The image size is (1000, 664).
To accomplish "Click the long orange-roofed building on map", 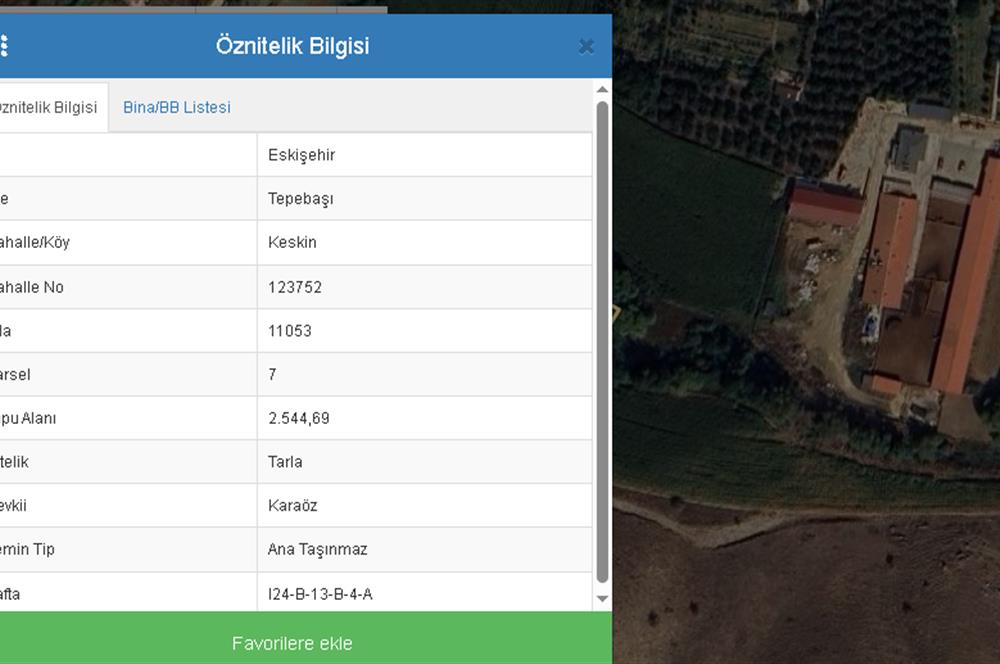I will [x=967, y=280].
